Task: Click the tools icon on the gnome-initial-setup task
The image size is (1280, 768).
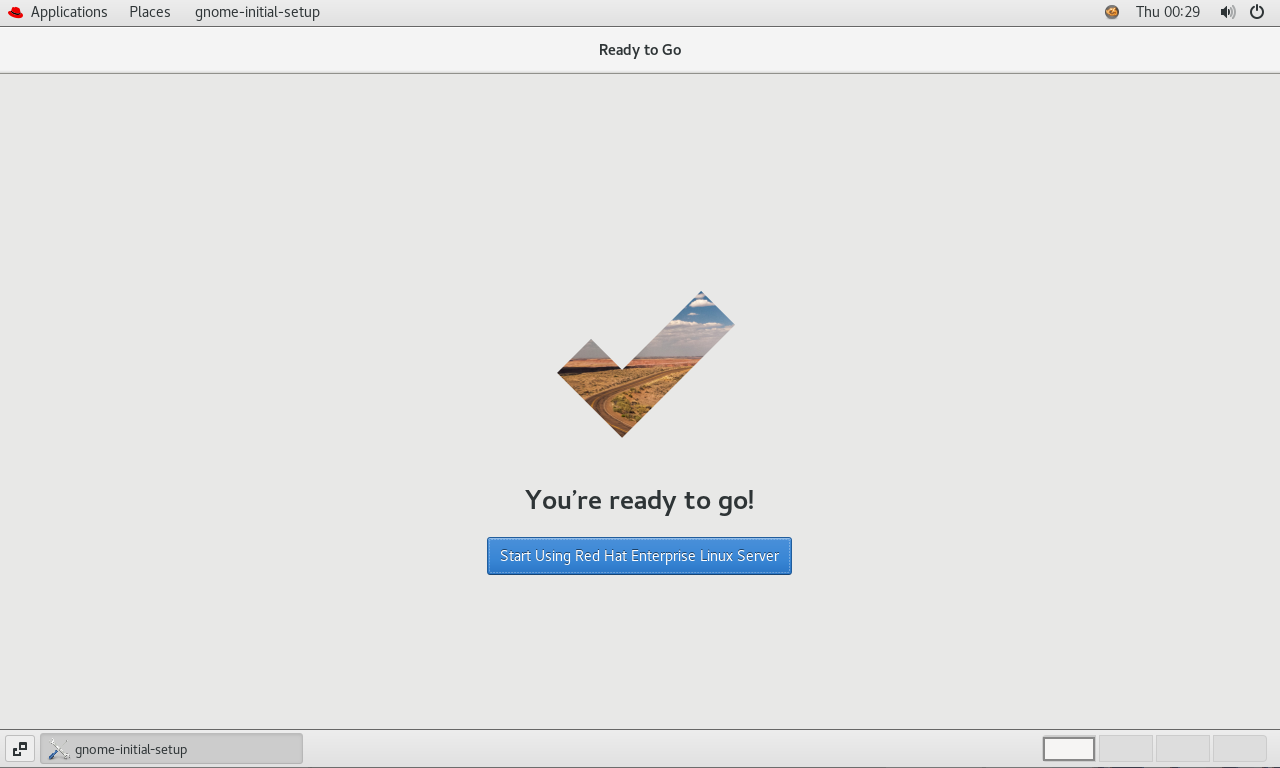Action: [x=59, y=749]
